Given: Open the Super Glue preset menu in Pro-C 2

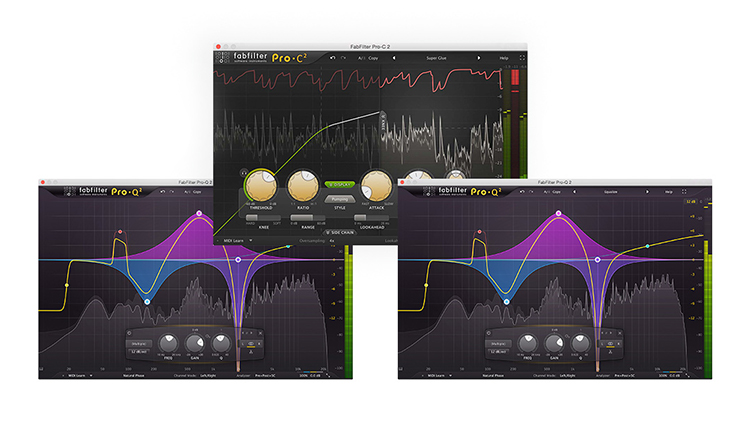Looking at the screenshot, I should pyautogui.click(x=436, y=58).
